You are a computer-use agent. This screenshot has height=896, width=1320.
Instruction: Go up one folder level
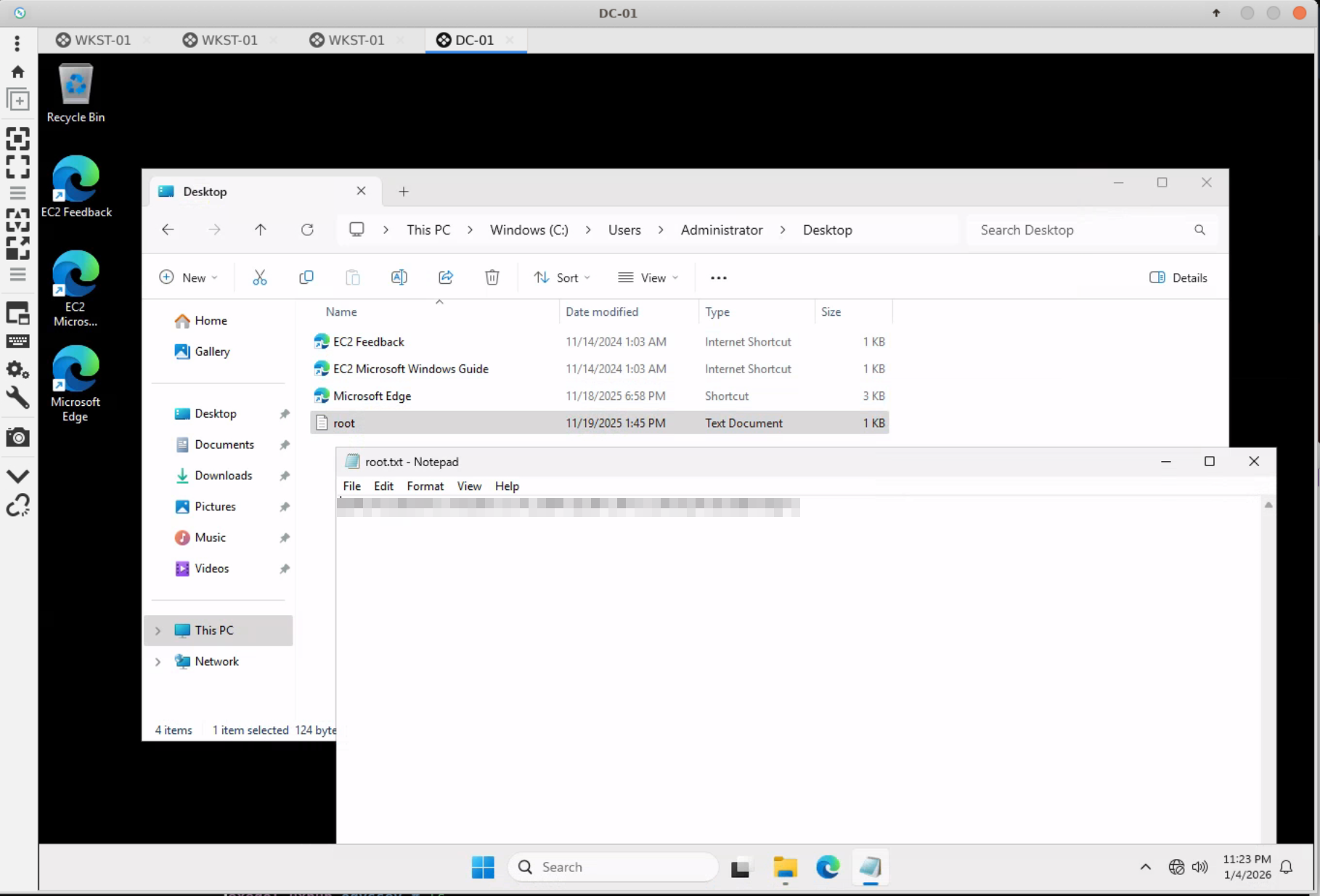point(261,230)
